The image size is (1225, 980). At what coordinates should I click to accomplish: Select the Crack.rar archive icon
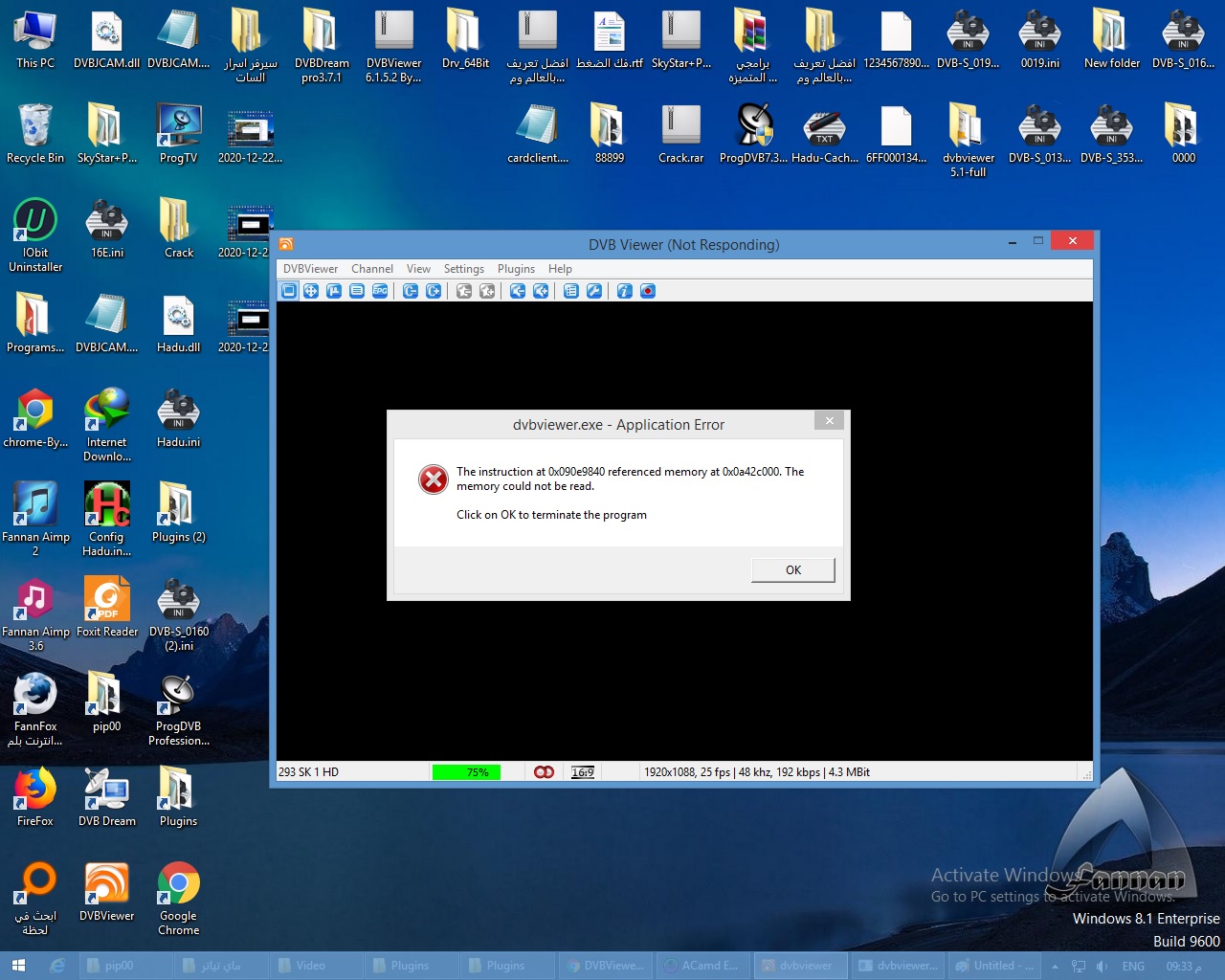[681, 134]
